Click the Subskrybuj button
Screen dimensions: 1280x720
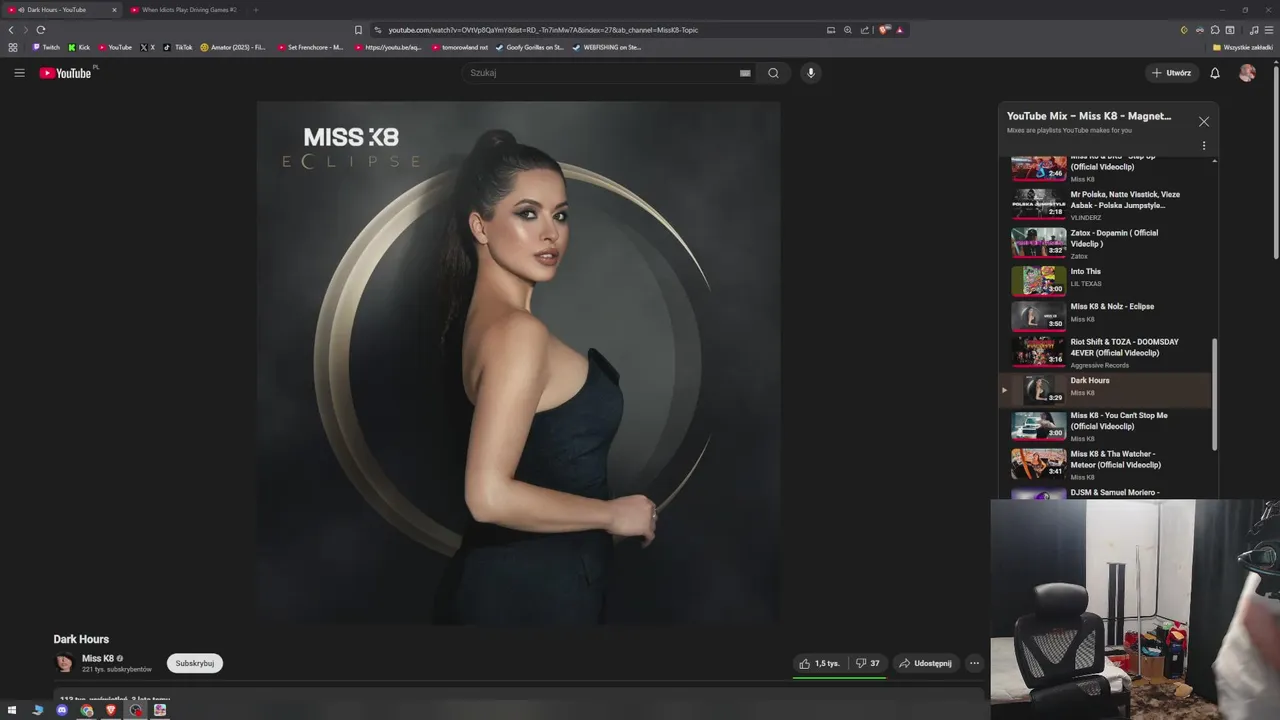click(195, 663)
